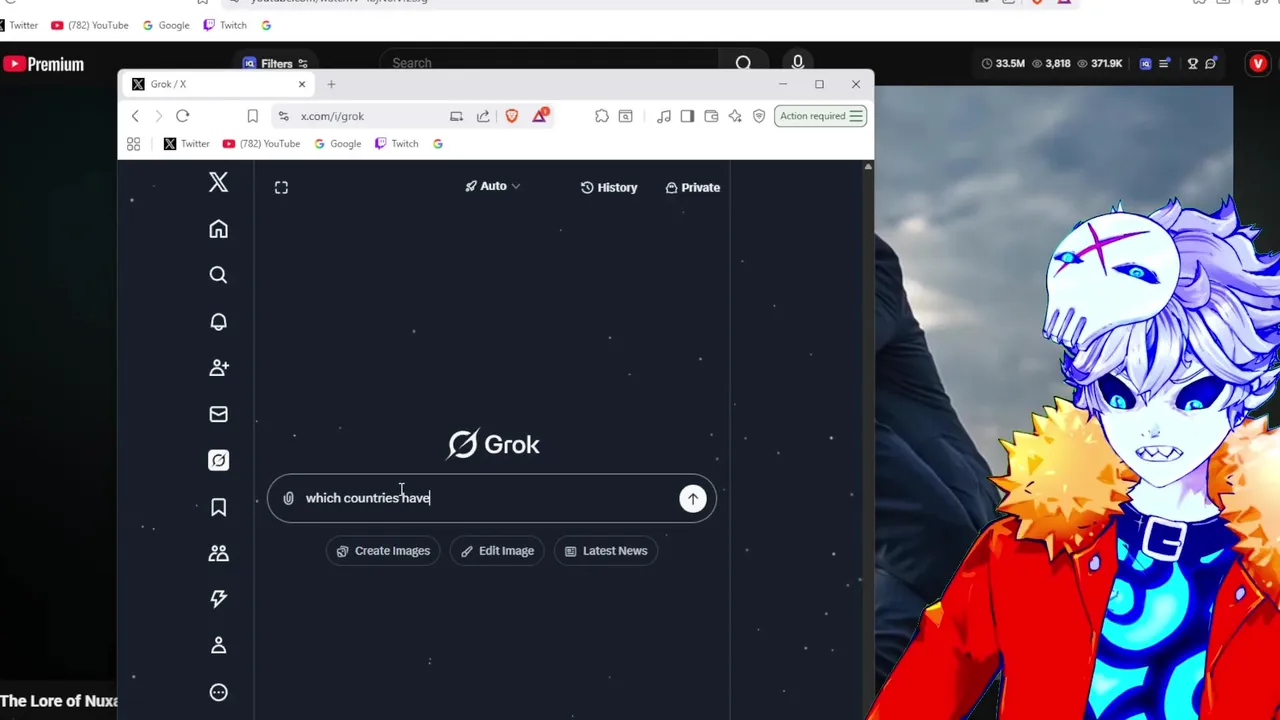Toggle the browser sidebar panel icon

[687, 116]
